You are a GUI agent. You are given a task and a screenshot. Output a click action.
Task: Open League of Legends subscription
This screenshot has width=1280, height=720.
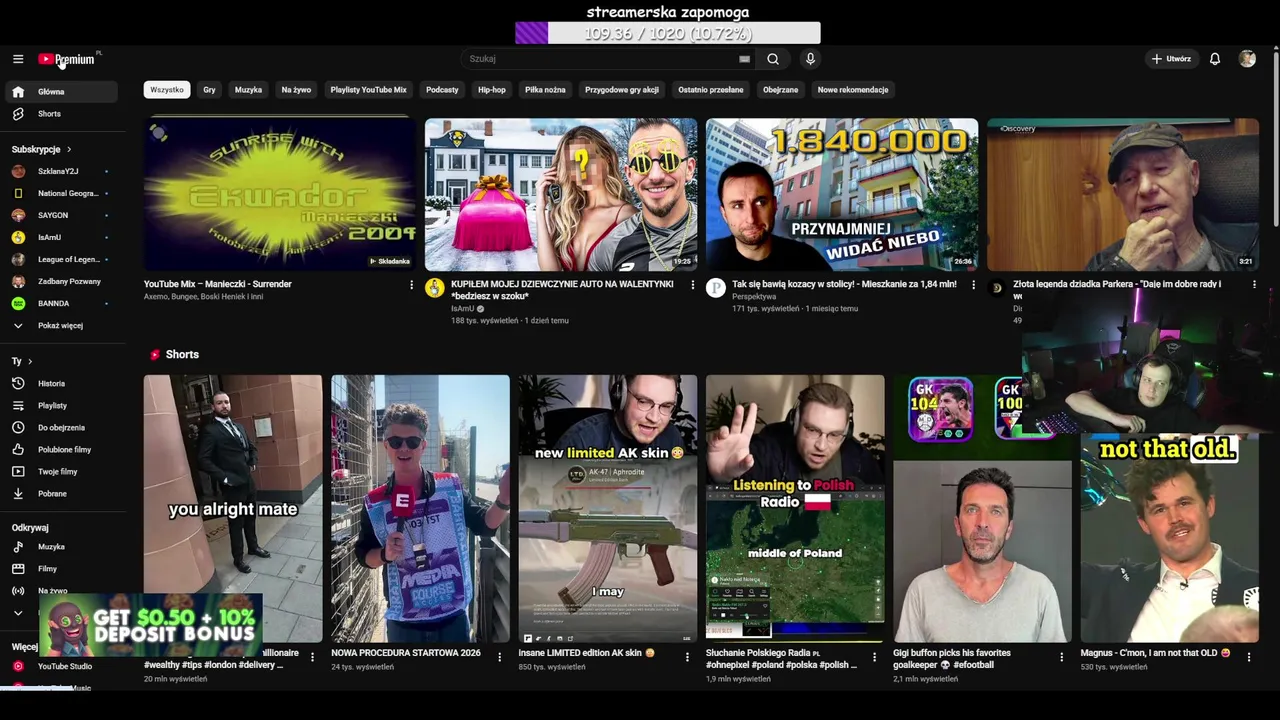pos(60,260)
